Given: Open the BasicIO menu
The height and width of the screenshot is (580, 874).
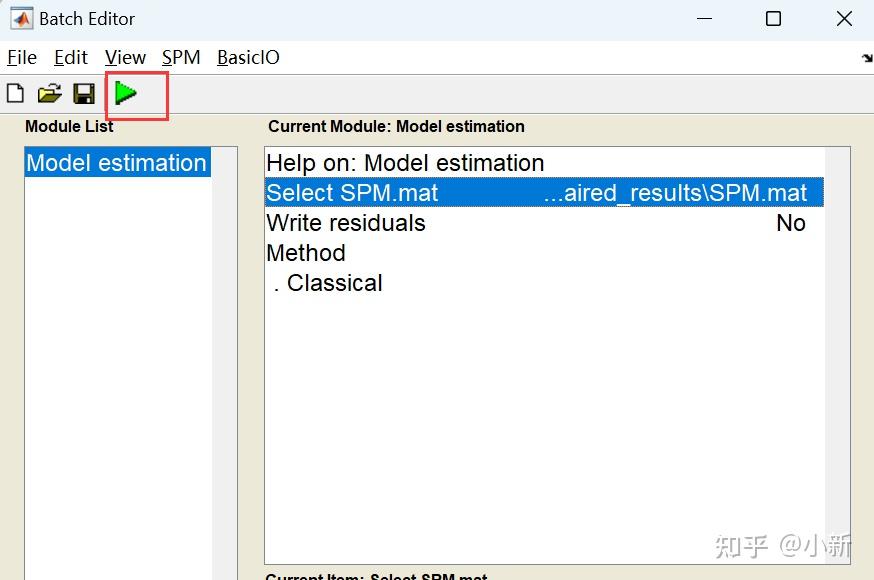Looking at the screenshot, I should 248,58.
